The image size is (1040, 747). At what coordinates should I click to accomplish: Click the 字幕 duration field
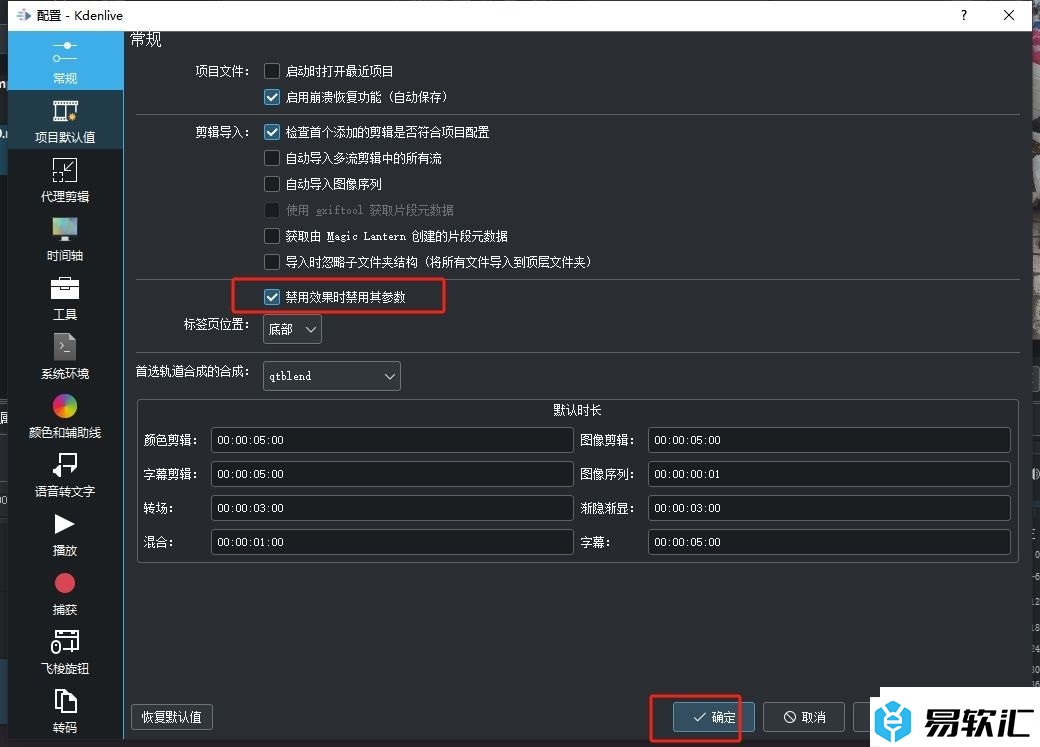[829, 542]
